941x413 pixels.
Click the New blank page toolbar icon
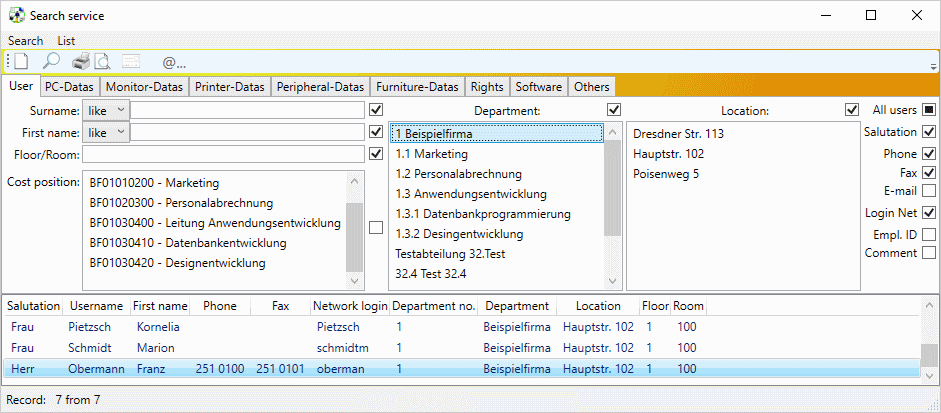point(22,61)
